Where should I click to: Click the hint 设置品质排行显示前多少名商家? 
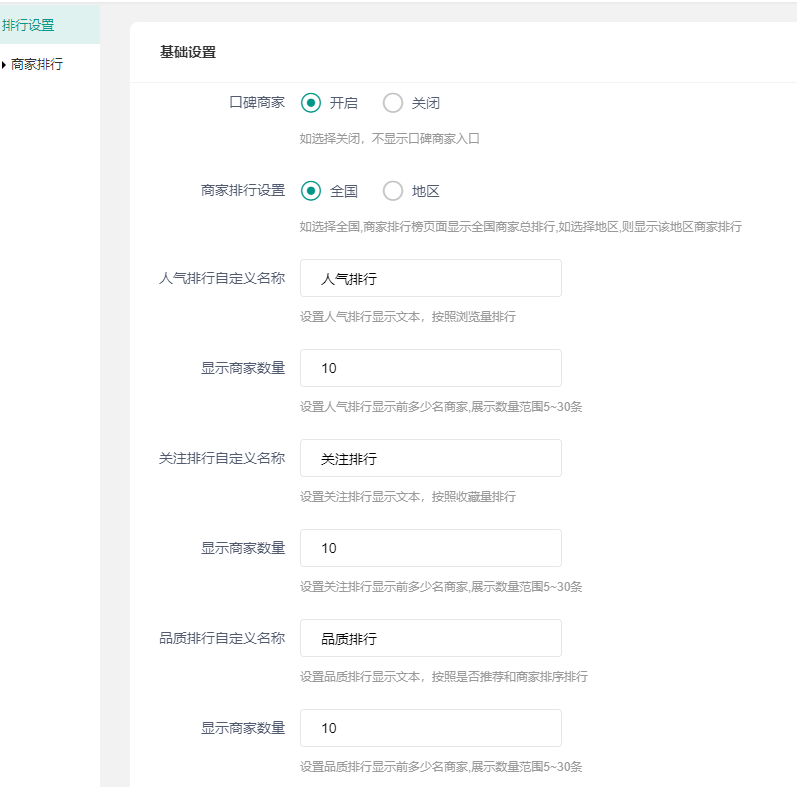tap(441, 767)
